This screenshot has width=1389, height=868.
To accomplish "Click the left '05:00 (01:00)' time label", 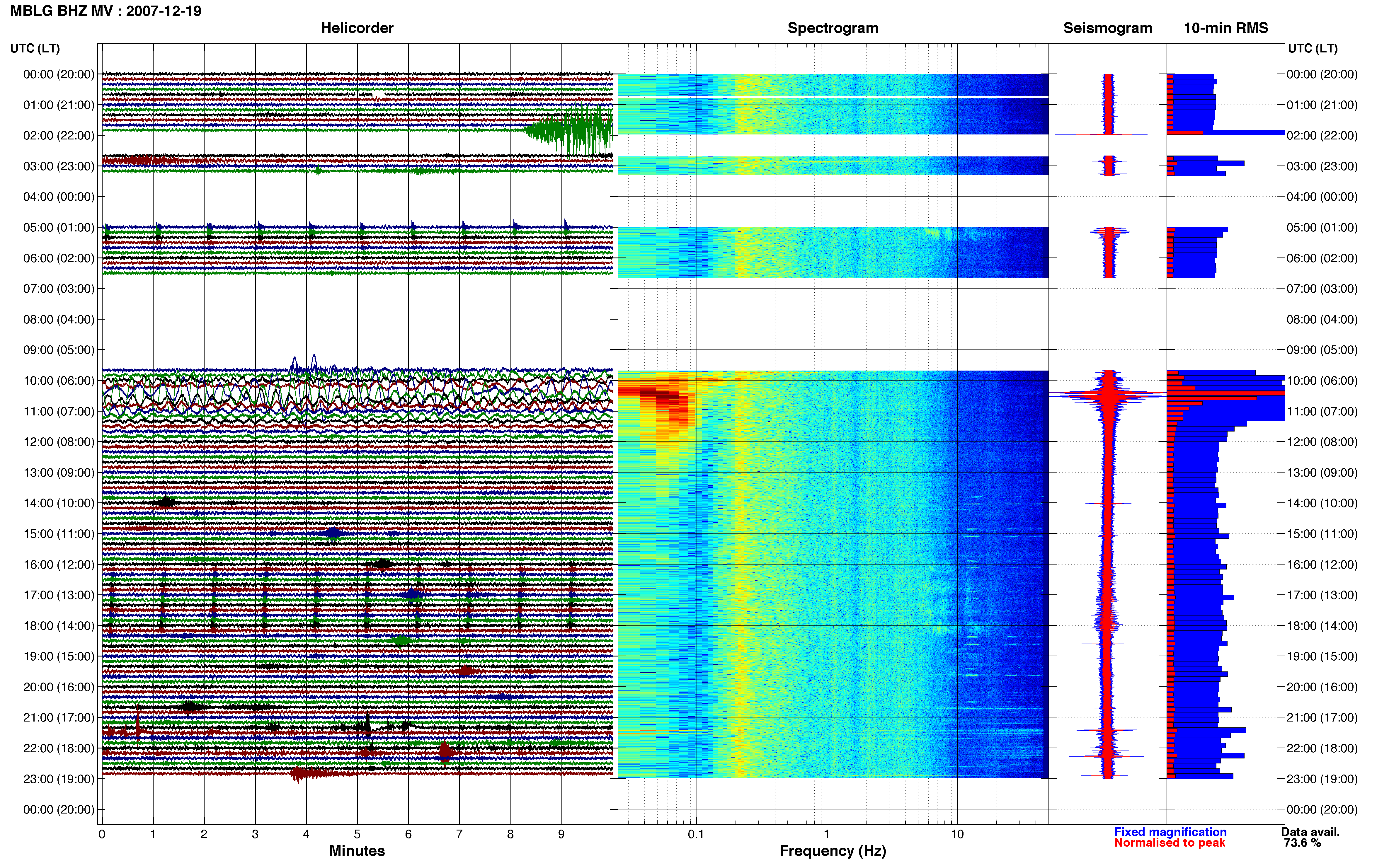I will click(x=59, y=227).
